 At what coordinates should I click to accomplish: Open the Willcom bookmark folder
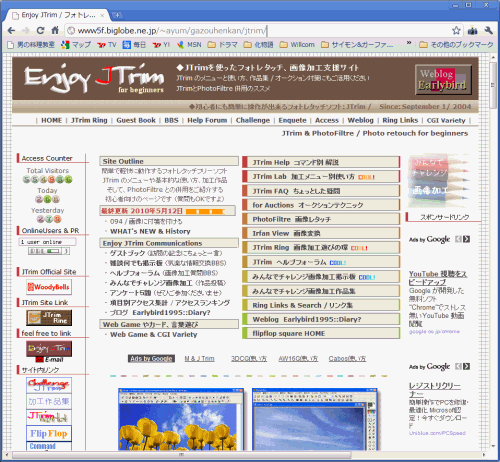point(297,45)
